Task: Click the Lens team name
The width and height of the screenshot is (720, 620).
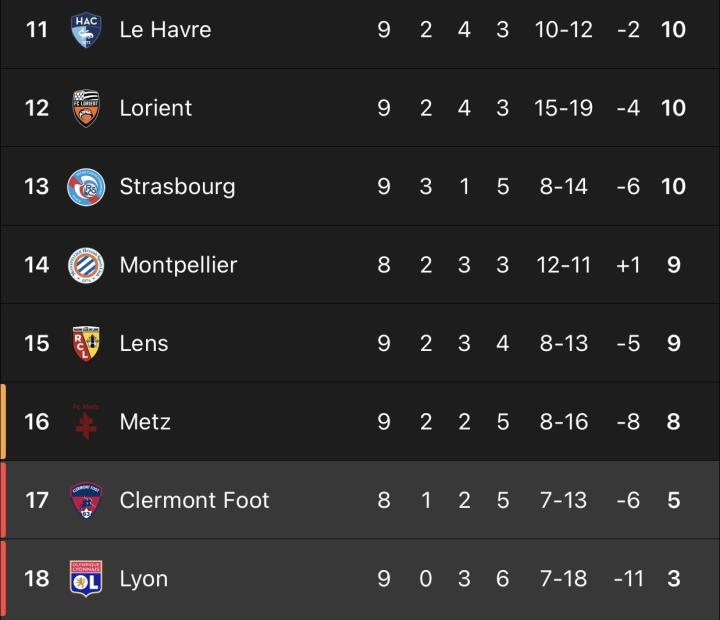Action: (144, 343)
